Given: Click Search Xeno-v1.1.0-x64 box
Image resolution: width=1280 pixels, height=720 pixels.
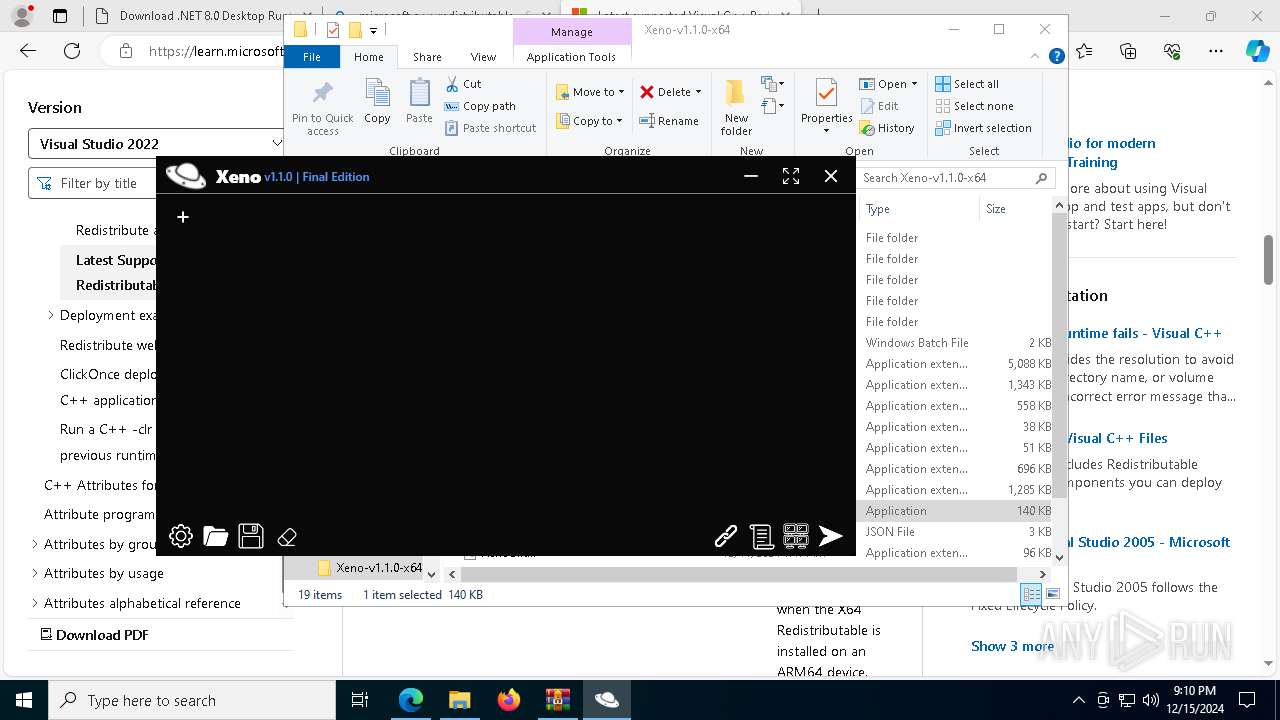Looking at the screenshot, I should coord(956,178).
